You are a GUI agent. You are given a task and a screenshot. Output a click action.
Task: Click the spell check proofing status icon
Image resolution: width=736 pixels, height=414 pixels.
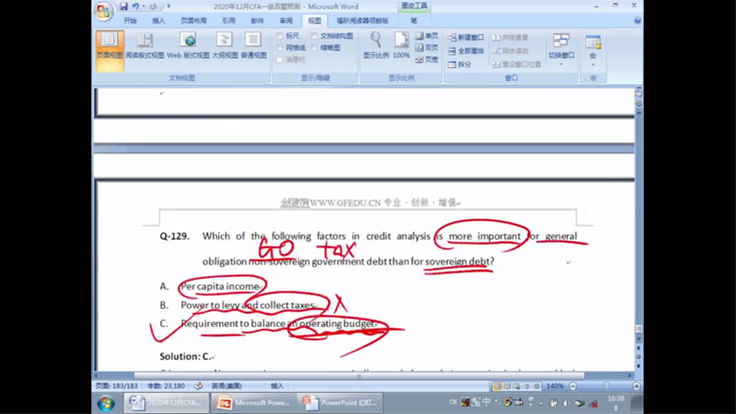(199, 386)
